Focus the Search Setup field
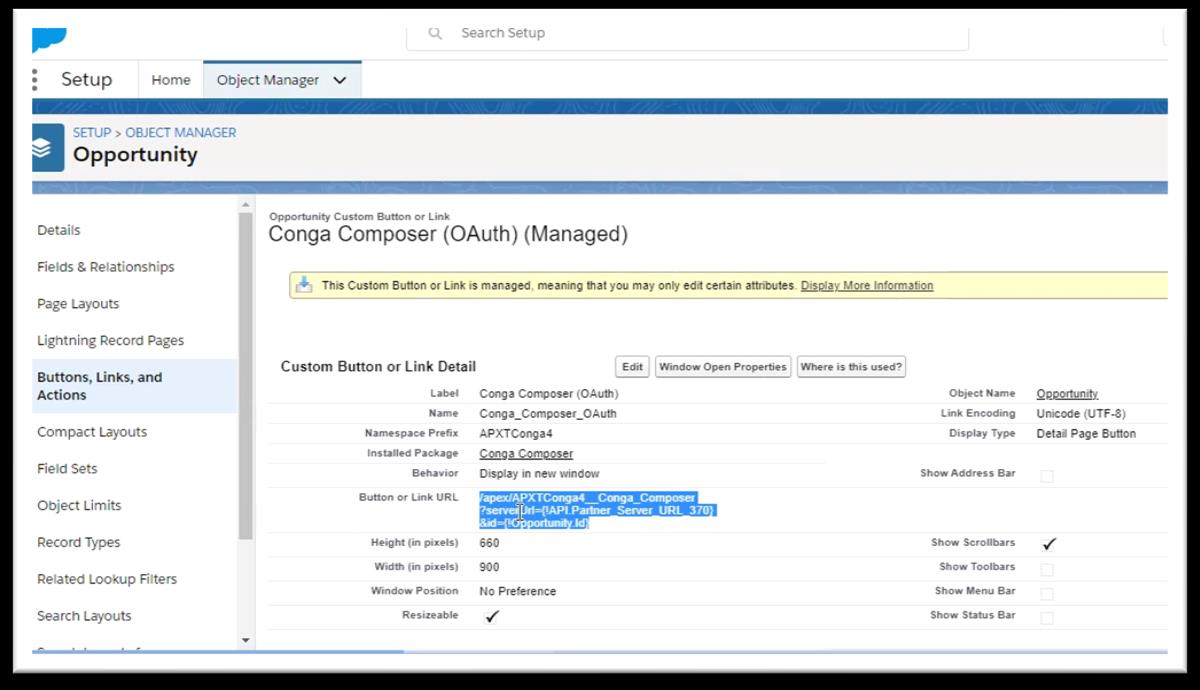The height and width of the screenshot is (690, 1200). (x=687, y=34)
